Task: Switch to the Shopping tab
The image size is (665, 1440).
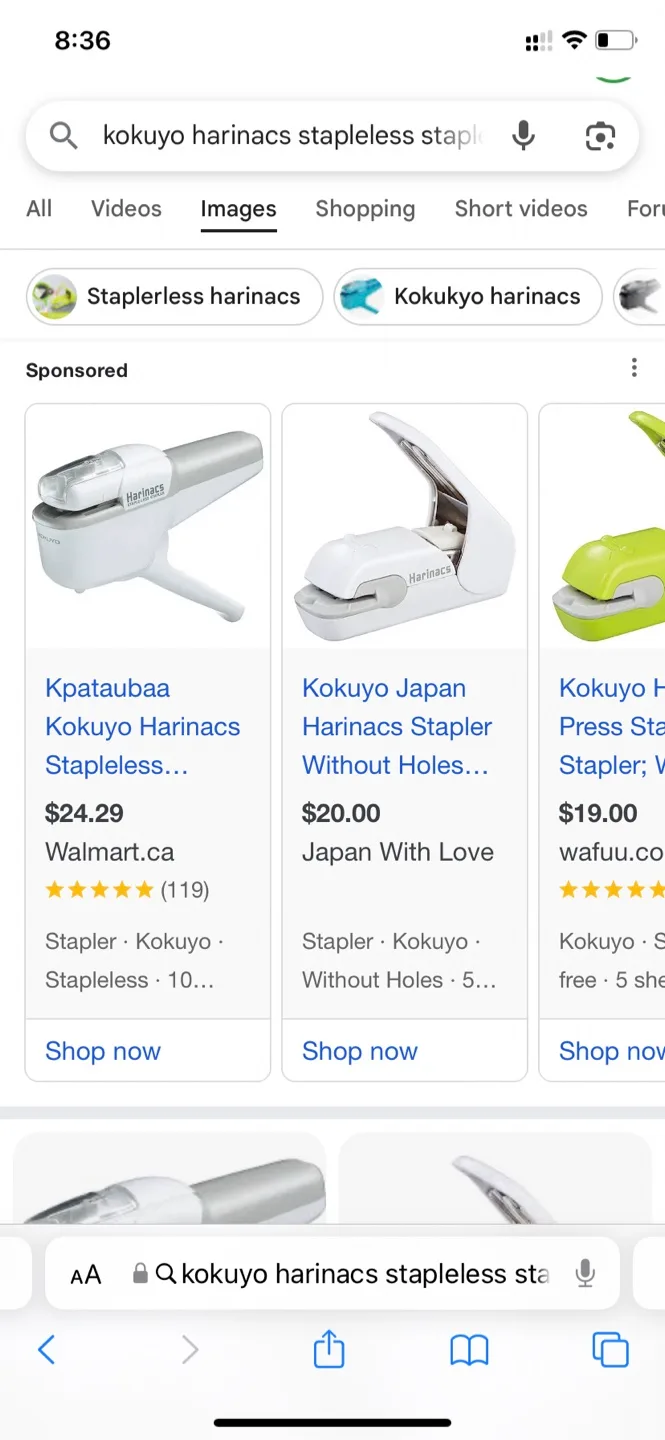Action: click(365, 208)
